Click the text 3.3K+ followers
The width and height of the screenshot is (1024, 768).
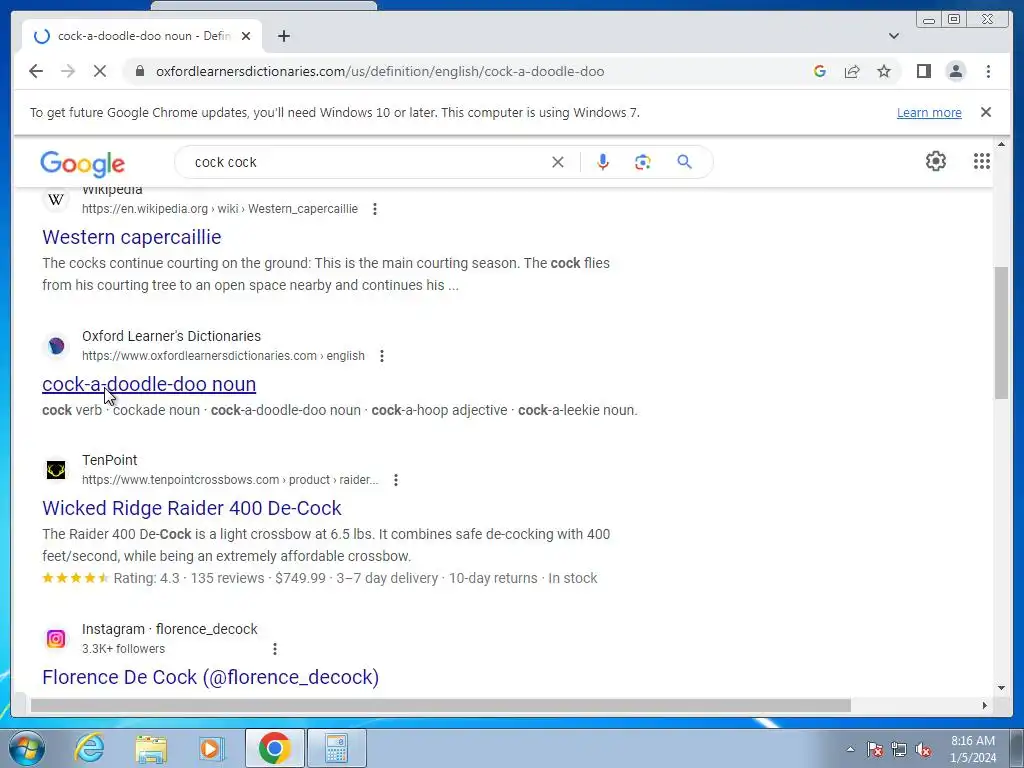[123, 649]
